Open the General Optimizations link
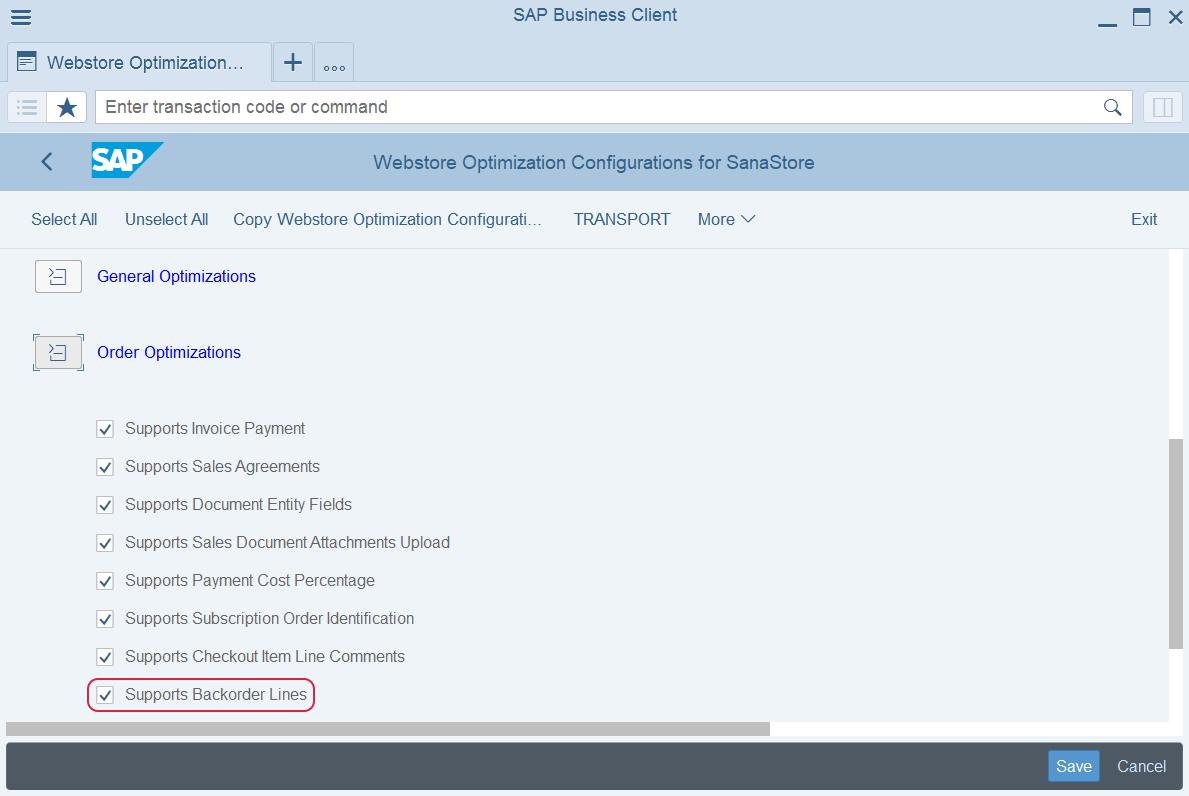 tap(177, 277)
